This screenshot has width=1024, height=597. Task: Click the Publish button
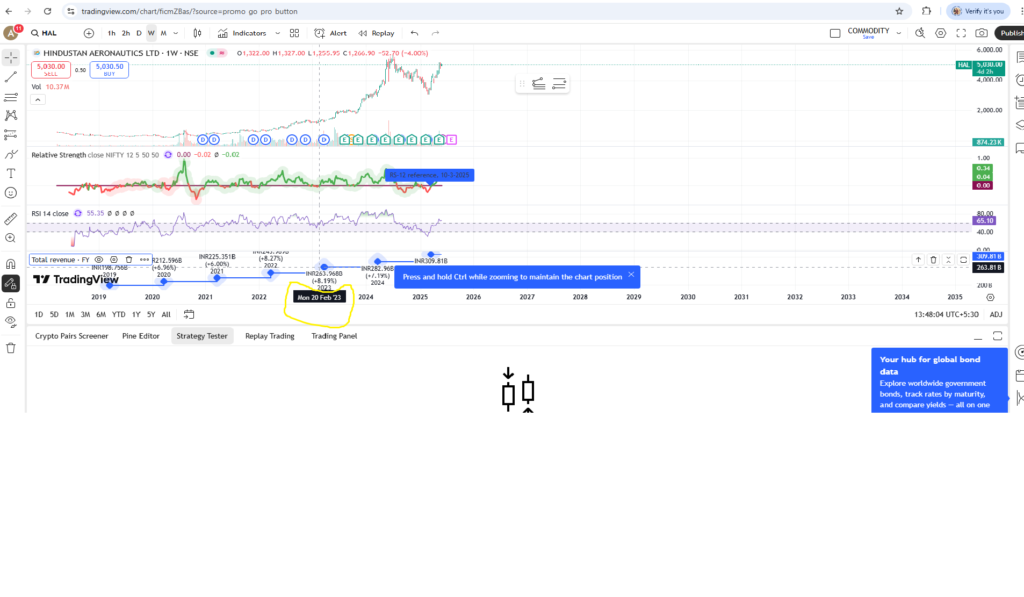1010,33
